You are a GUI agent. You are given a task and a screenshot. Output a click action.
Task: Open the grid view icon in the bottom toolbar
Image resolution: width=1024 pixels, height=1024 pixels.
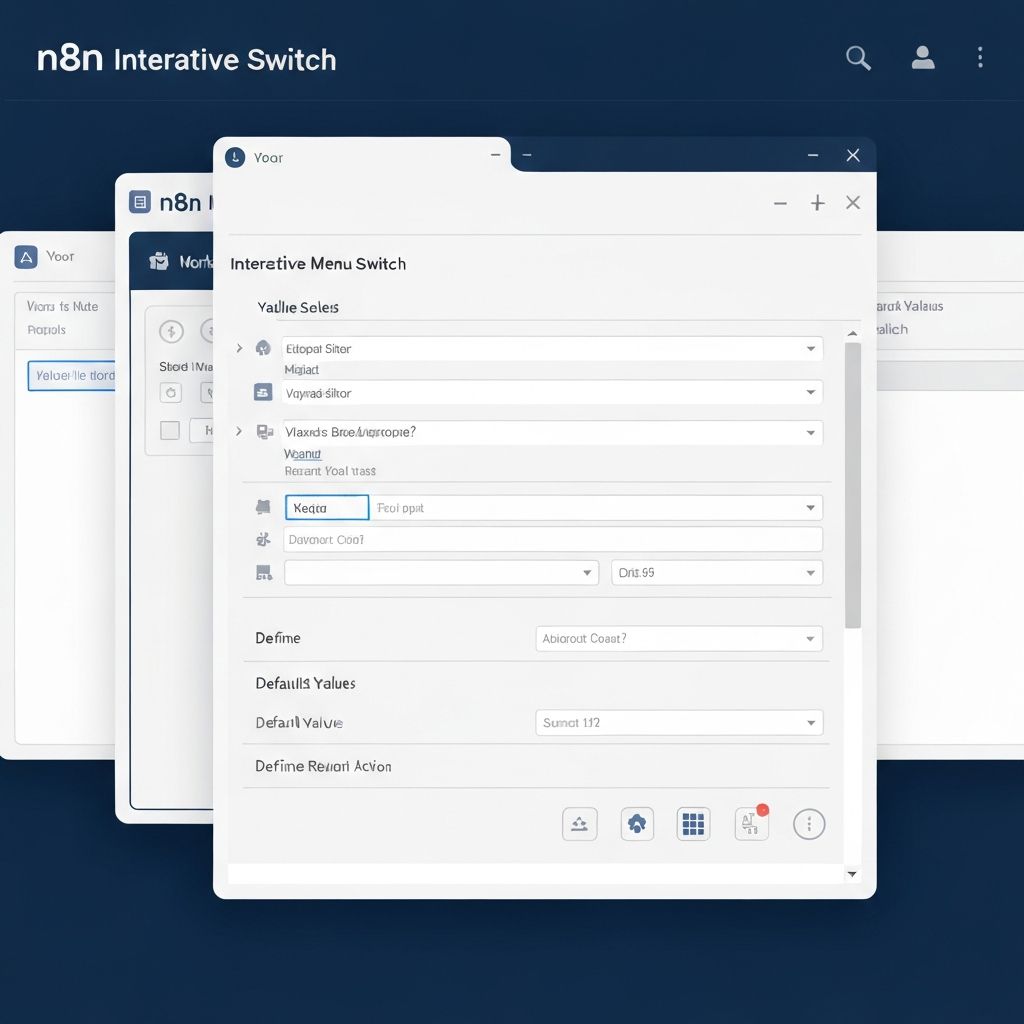pyautogui.click(x=693, y=824)
